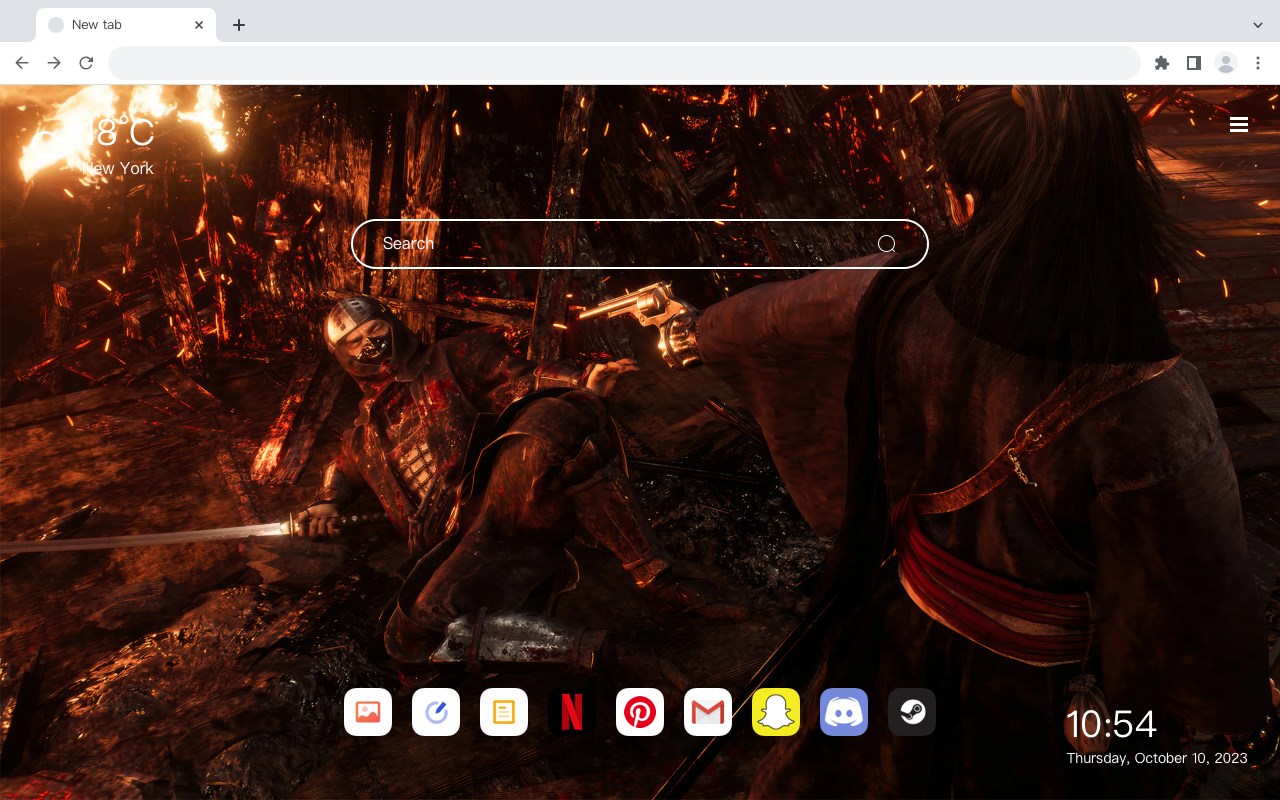Click into the page Search field
The width and height of the screenshot is (1280, 800).
click(640, 244)
